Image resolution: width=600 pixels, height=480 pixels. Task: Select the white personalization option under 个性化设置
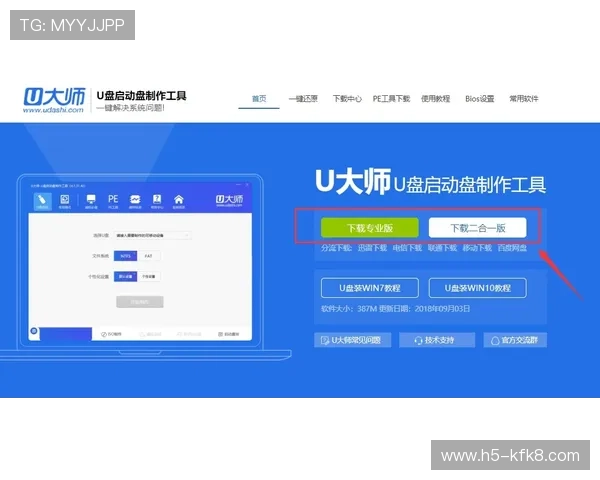[x=148, y=276]
